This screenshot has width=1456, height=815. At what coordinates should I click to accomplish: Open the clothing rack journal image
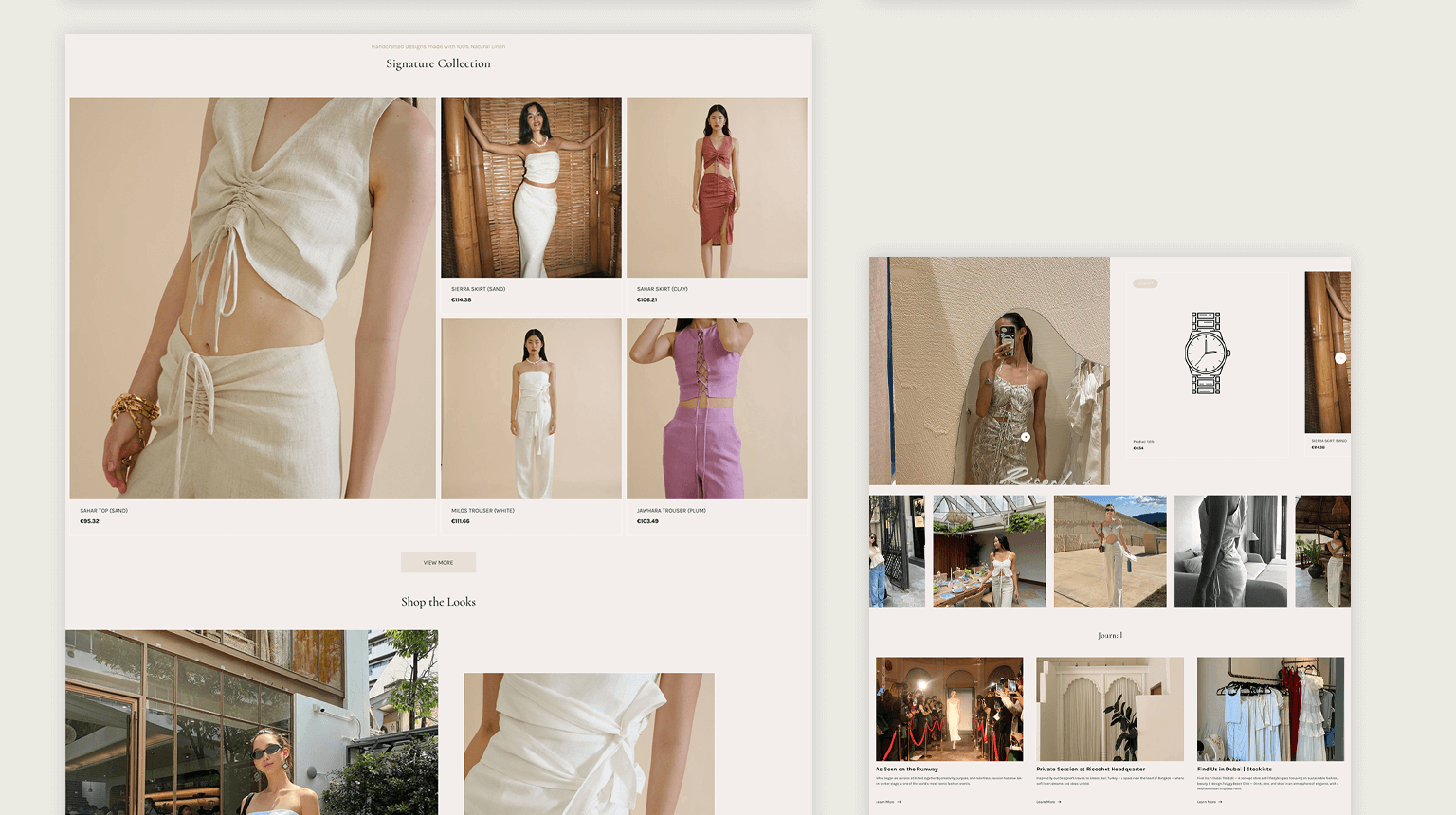(x=1270, y=709)
